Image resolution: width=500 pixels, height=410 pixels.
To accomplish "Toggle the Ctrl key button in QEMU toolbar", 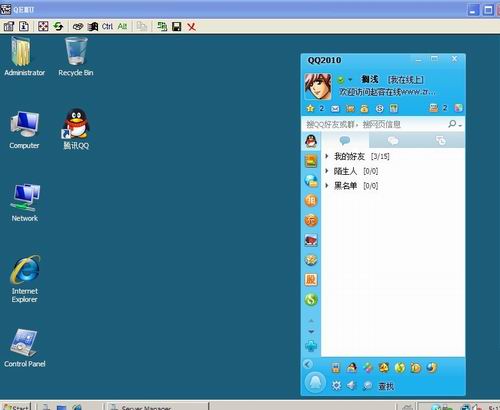I will pyautogui.click(x=107, y=27).
